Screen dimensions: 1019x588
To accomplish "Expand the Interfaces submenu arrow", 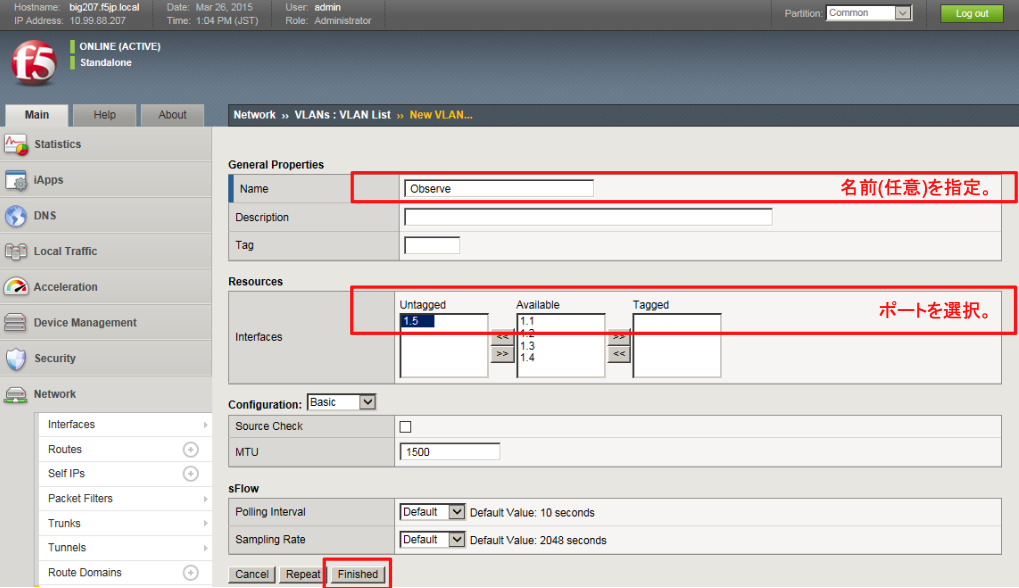I will point(205,425).
